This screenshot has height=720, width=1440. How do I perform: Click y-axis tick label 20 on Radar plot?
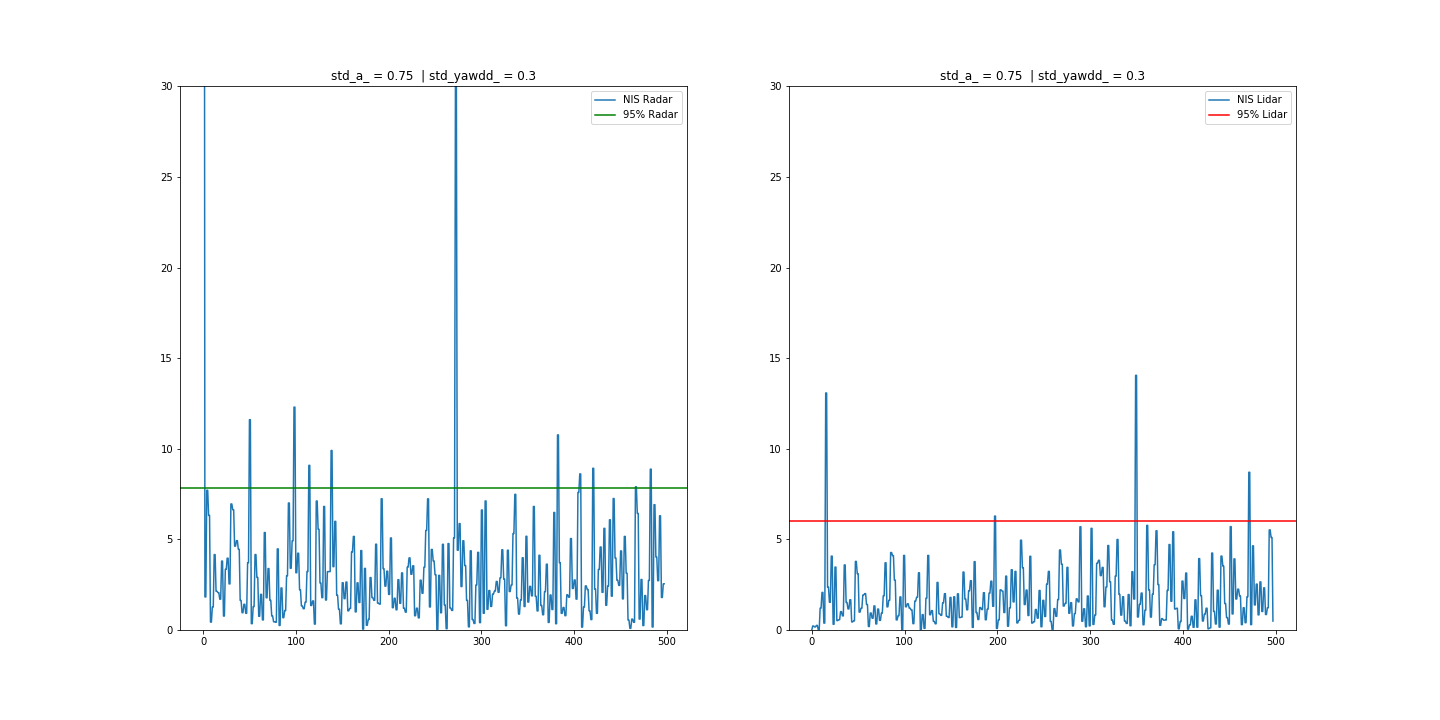coord(167,268)
